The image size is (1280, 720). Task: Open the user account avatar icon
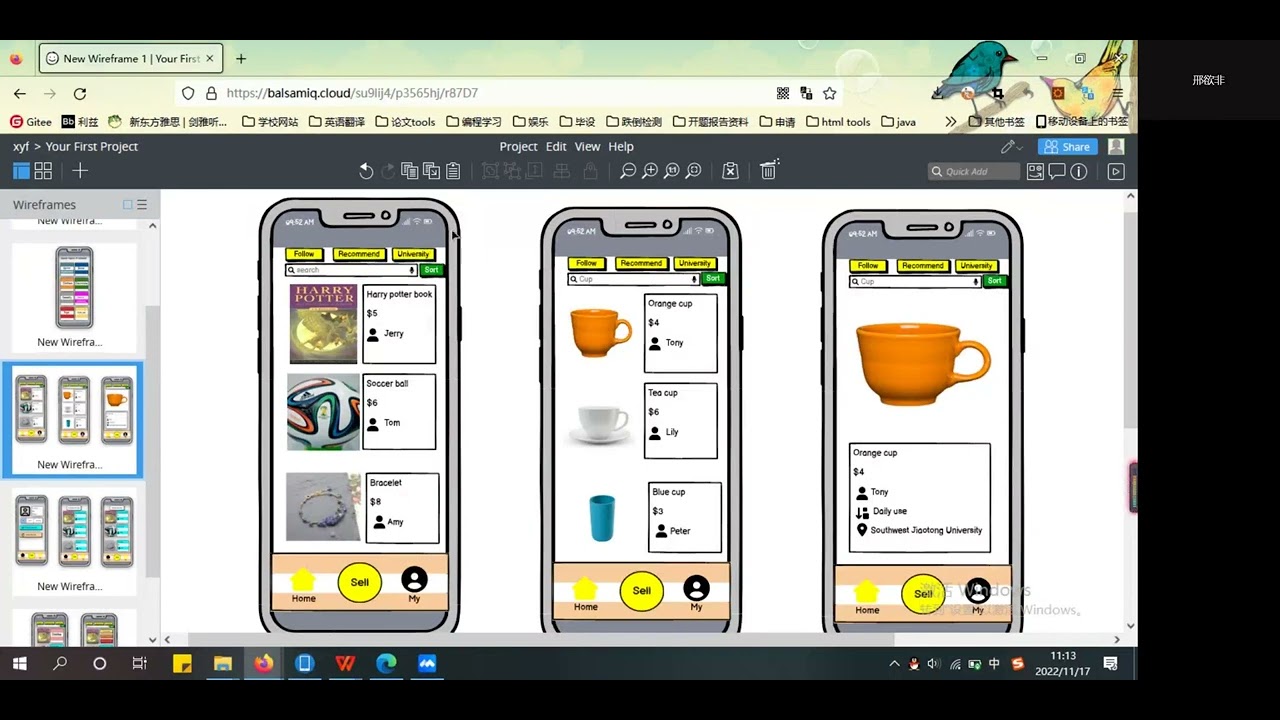1116,147
